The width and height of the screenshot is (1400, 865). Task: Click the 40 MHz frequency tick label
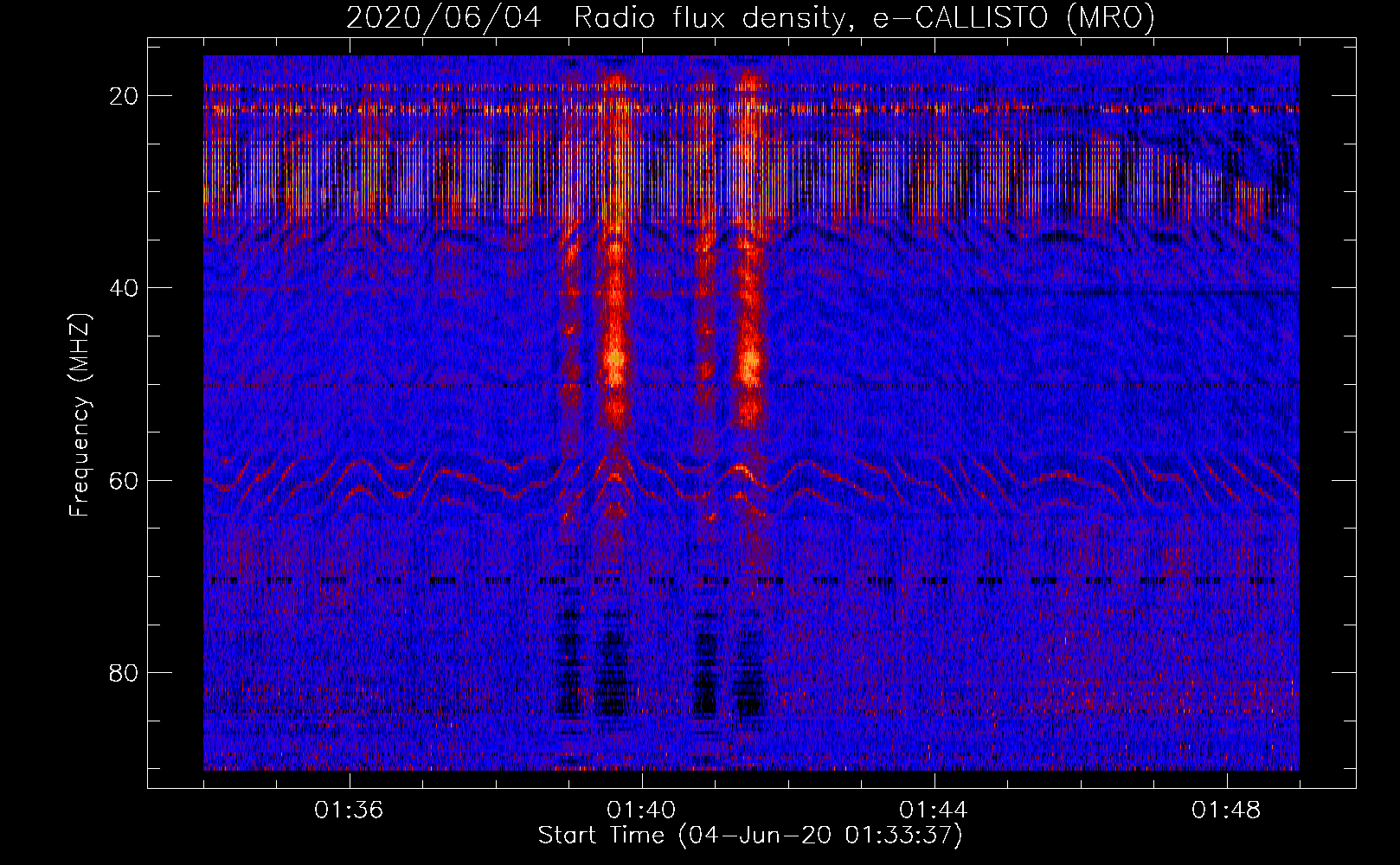point(124,288)
